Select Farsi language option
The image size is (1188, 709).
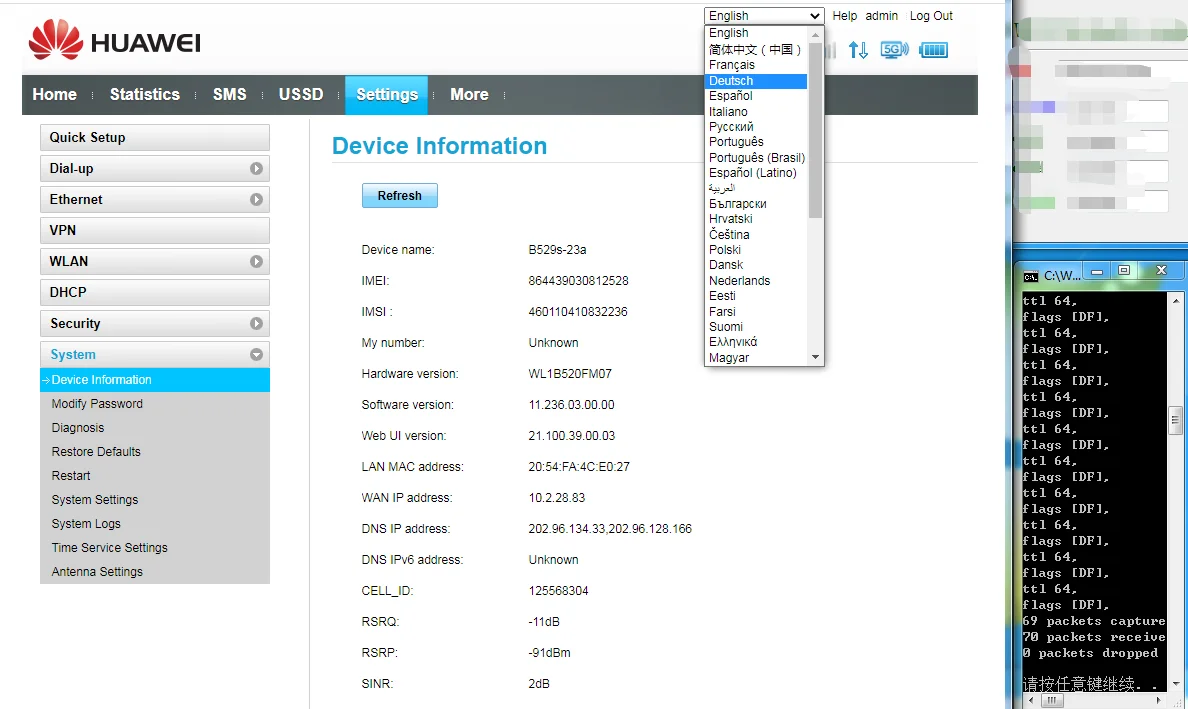[756, 311]
